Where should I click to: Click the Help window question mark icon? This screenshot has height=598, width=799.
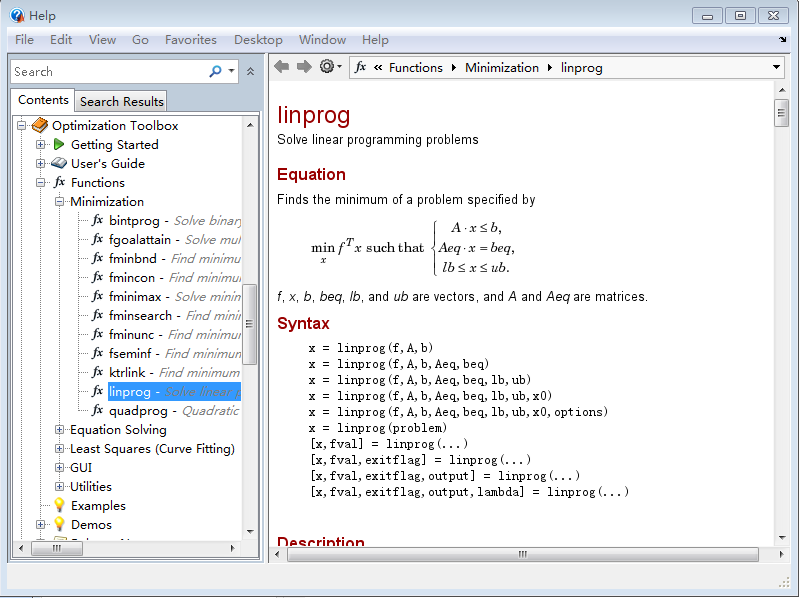tap(17, 15)
